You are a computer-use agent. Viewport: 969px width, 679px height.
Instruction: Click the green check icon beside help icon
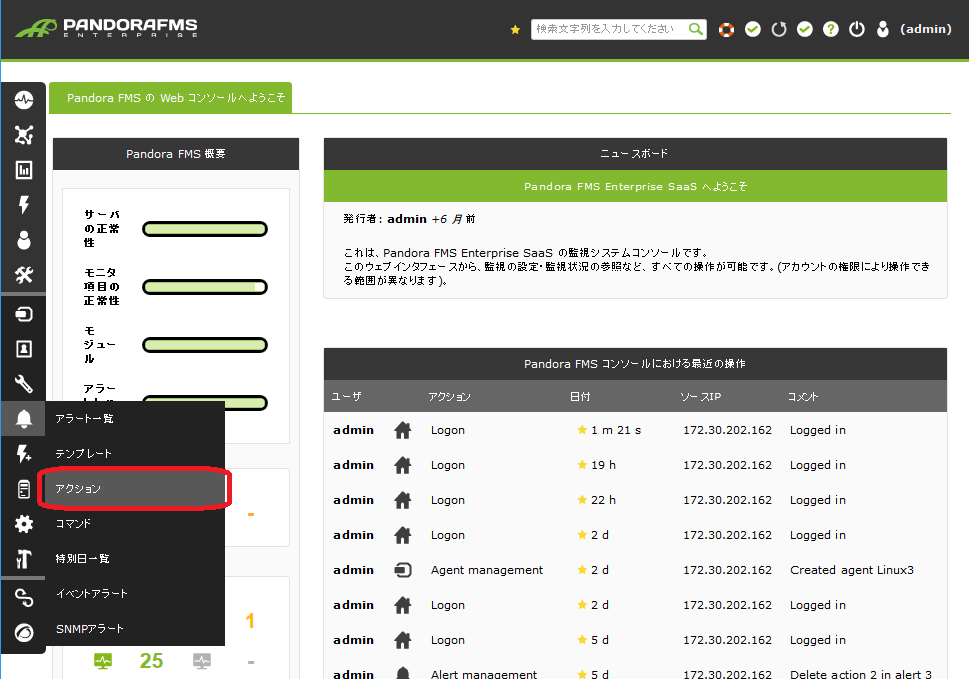[805, 29]
